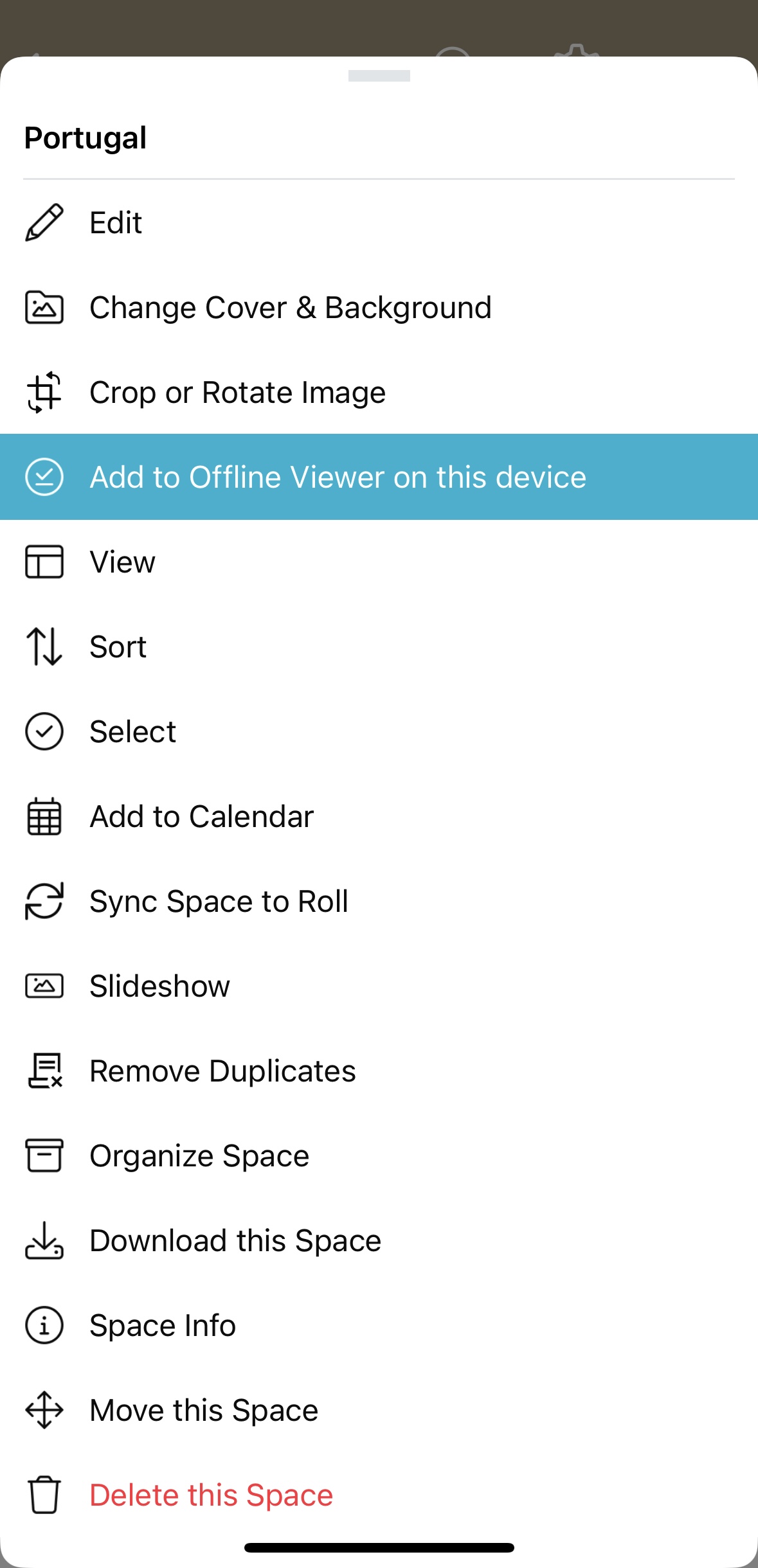Tap the Add to Calendar label
This screenshot has width=758, height=1568.
(x=201, y=816)
